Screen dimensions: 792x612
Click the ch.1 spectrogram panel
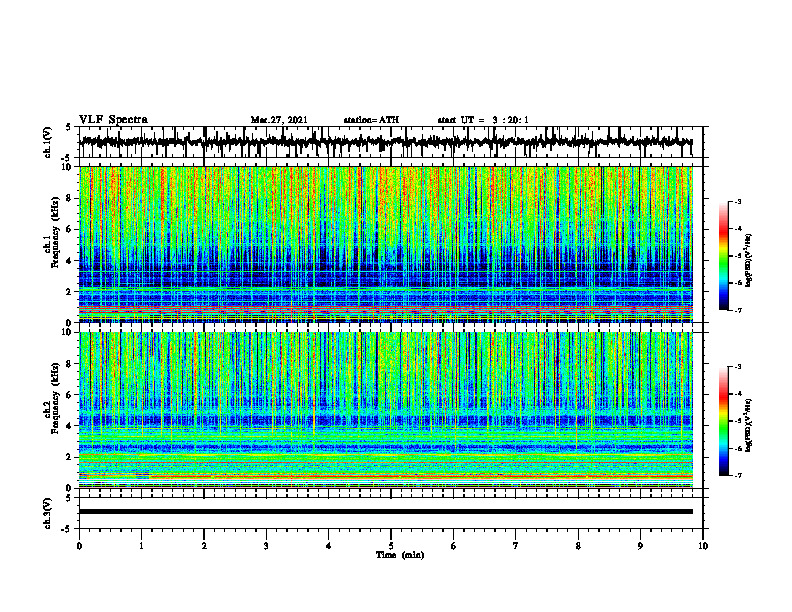point(386,244)
